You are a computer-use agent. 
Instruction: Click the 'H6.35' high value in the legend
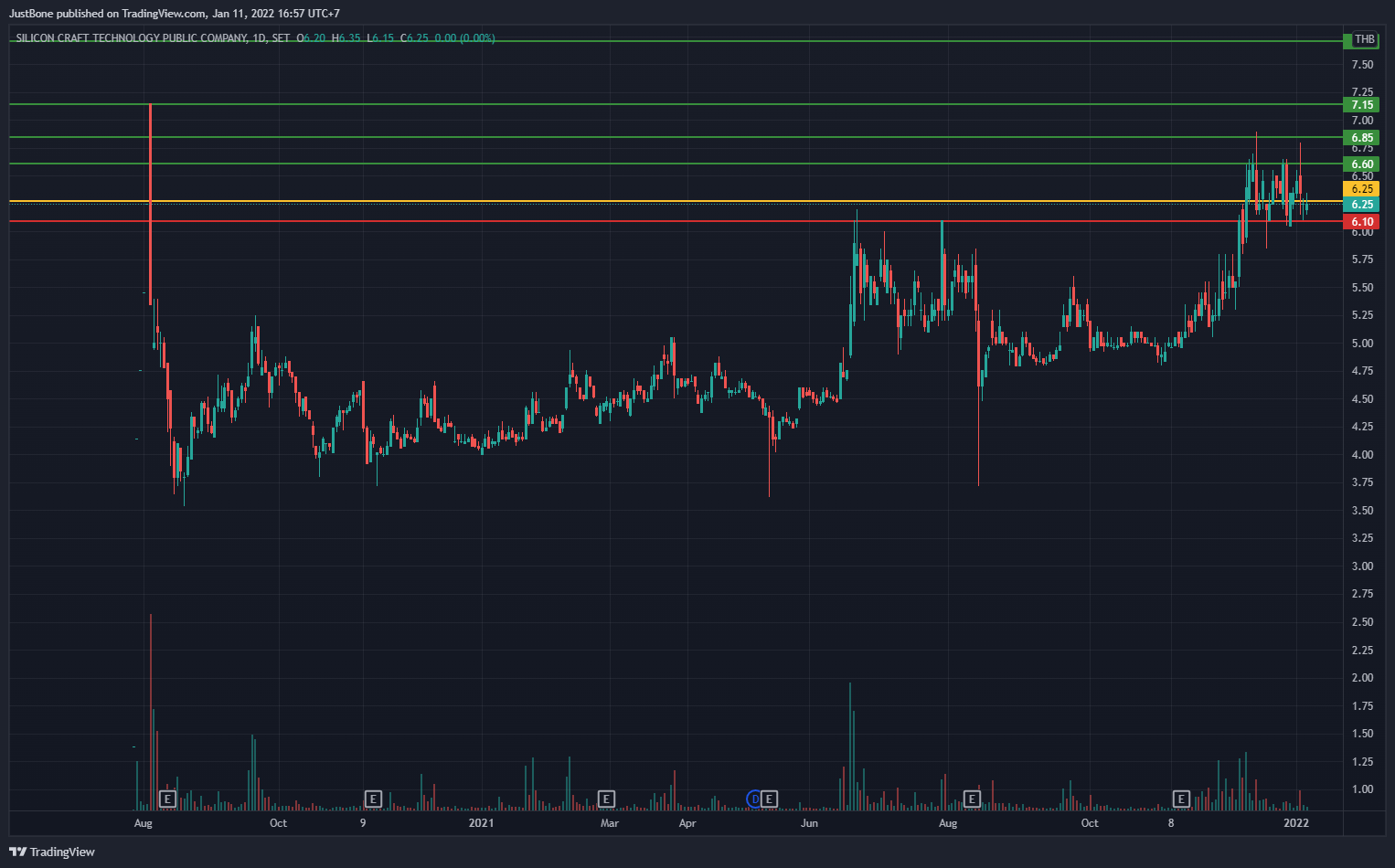point(346,38)
